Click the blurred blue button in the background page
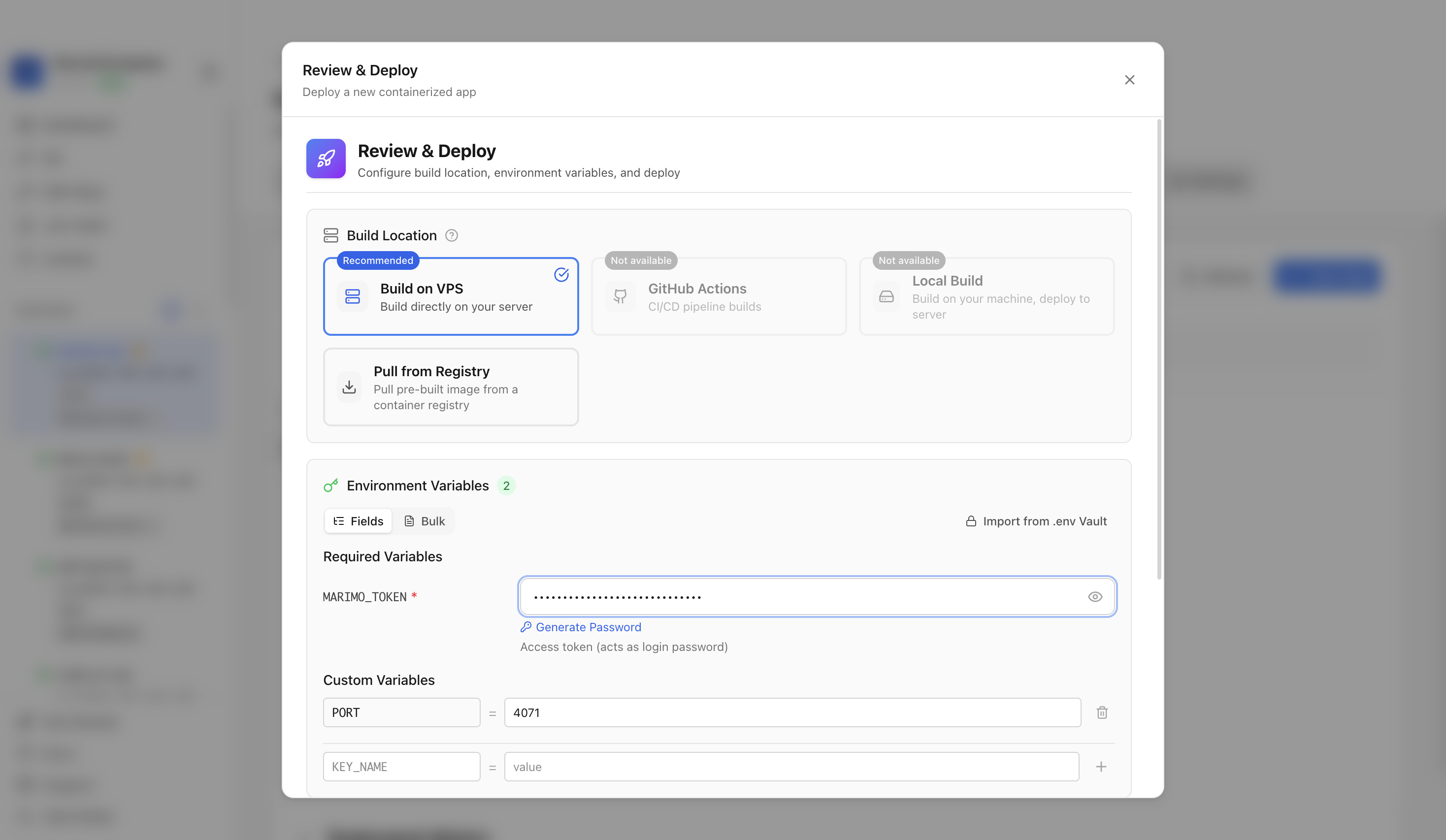Viewport: 1446px width, 840px height. coord(1327,276)
